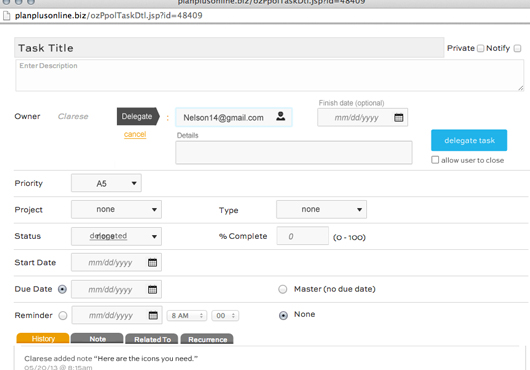Click the browser address bar URL
The width and height of the screenshot is (530, 370).
pyautogui.click(x=109, y=16)
